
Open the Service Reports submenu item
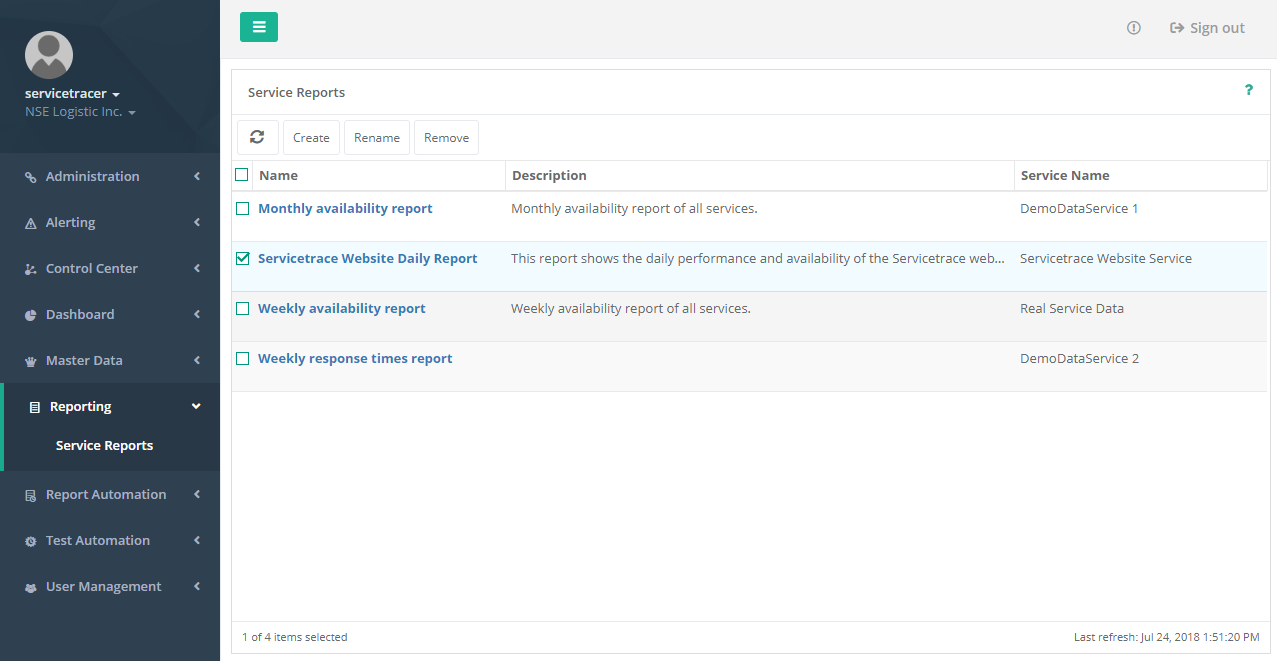(x=104, y=446)
